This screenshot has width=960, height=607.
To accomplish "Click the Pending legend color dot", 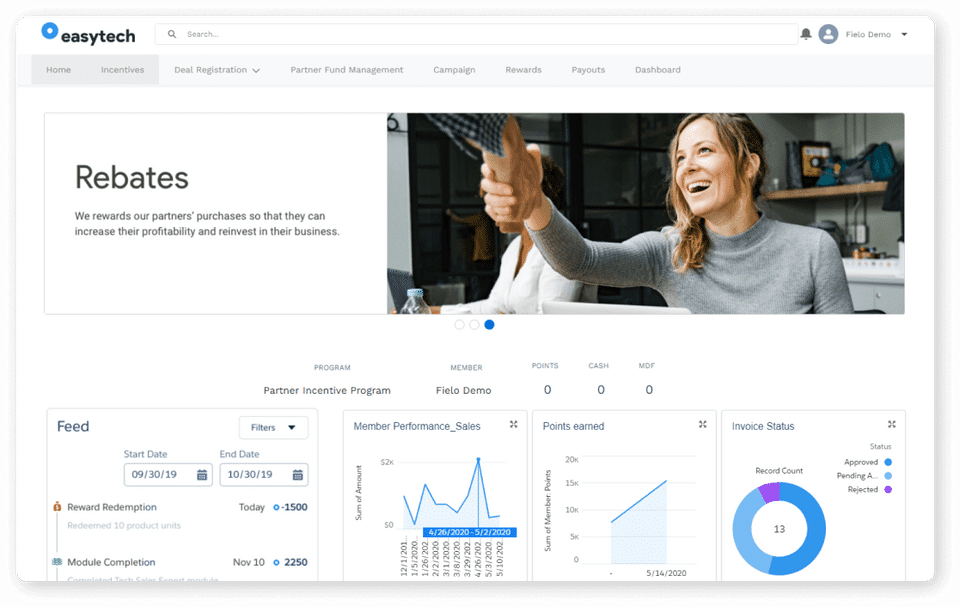I will tap(888, 475).
